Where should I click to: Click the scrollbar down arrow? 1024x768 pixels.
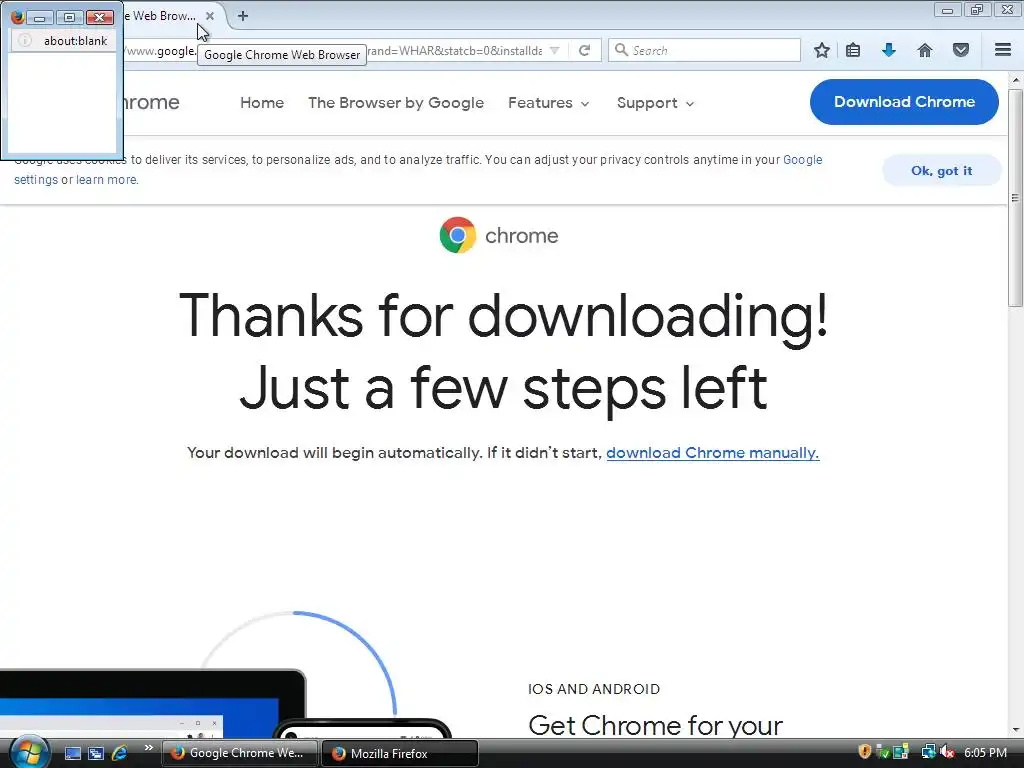point(1015,730)
